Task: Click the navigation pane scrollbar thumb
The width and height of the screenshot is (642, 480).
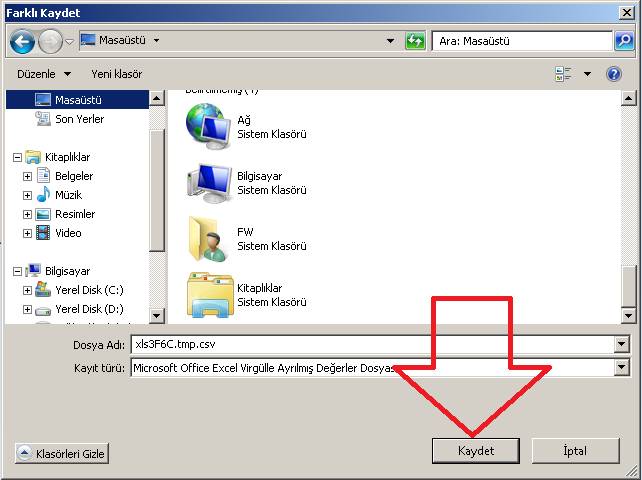Action: point(157,190)
